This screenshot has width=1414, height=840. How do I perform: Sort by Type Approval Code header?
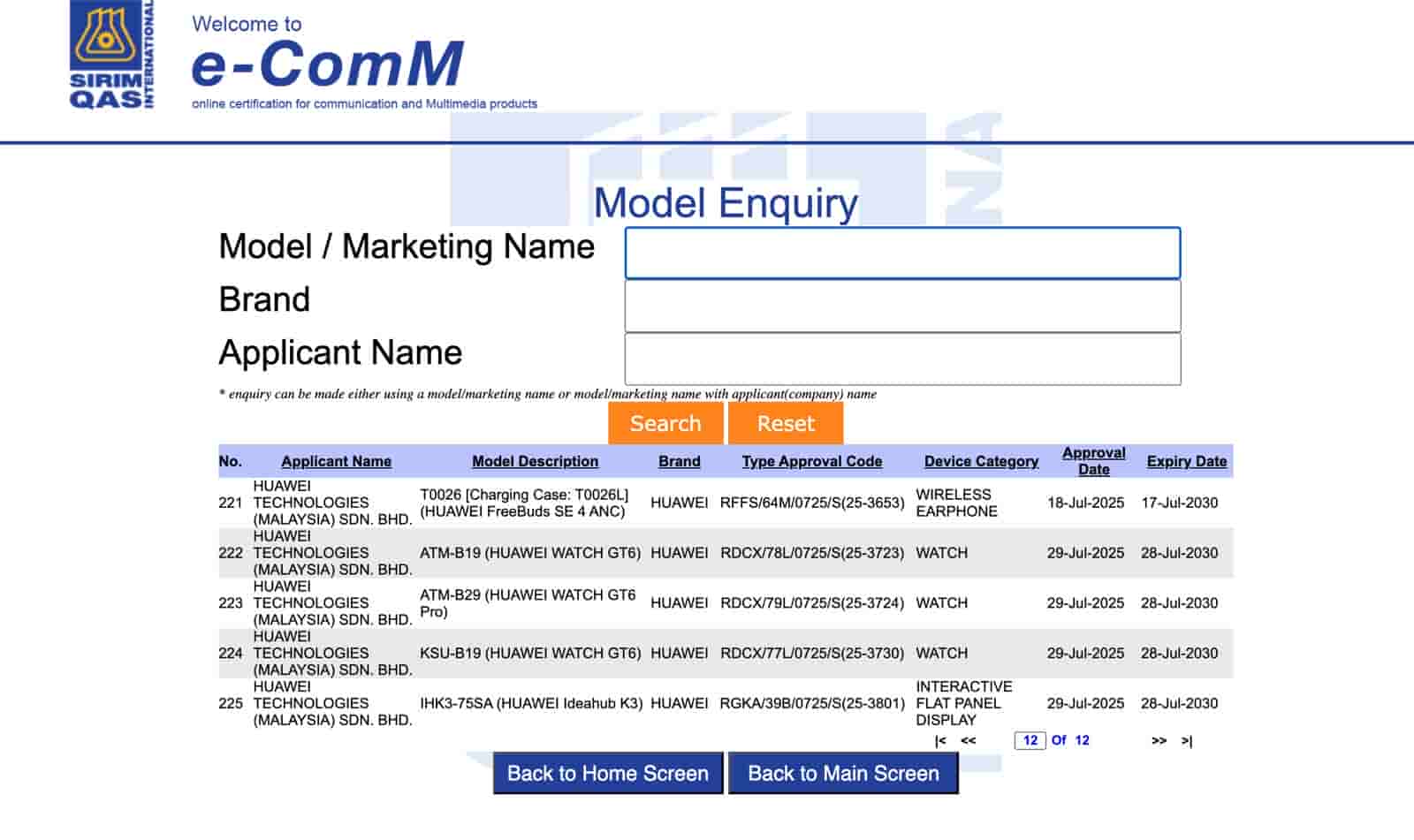[811, 461]
